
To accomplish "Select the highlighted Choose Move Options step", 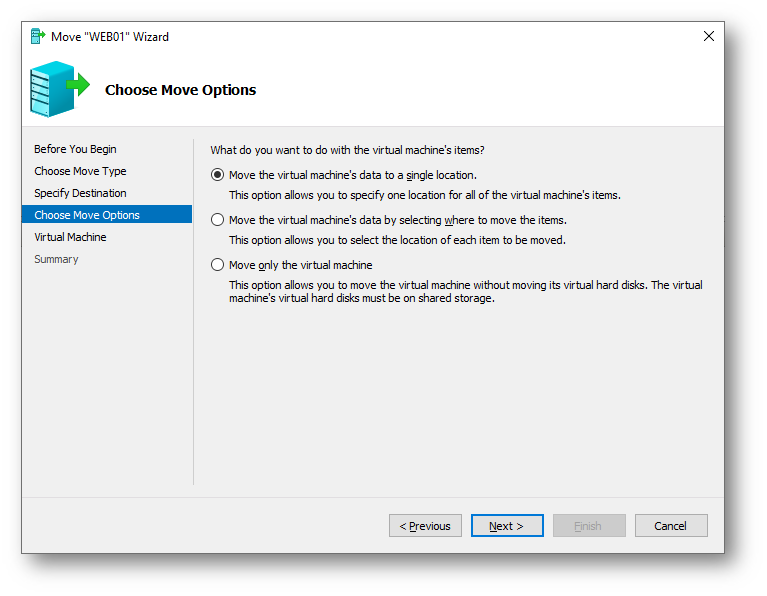I will tap(87, 215).
